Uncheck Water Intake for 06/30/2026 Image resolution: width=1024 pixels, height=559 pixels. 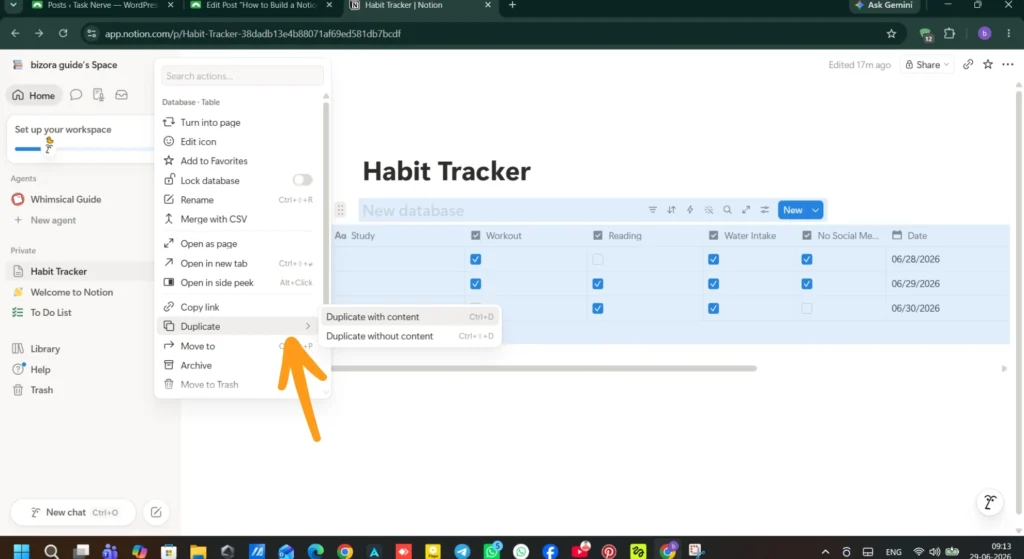point(713,308)
